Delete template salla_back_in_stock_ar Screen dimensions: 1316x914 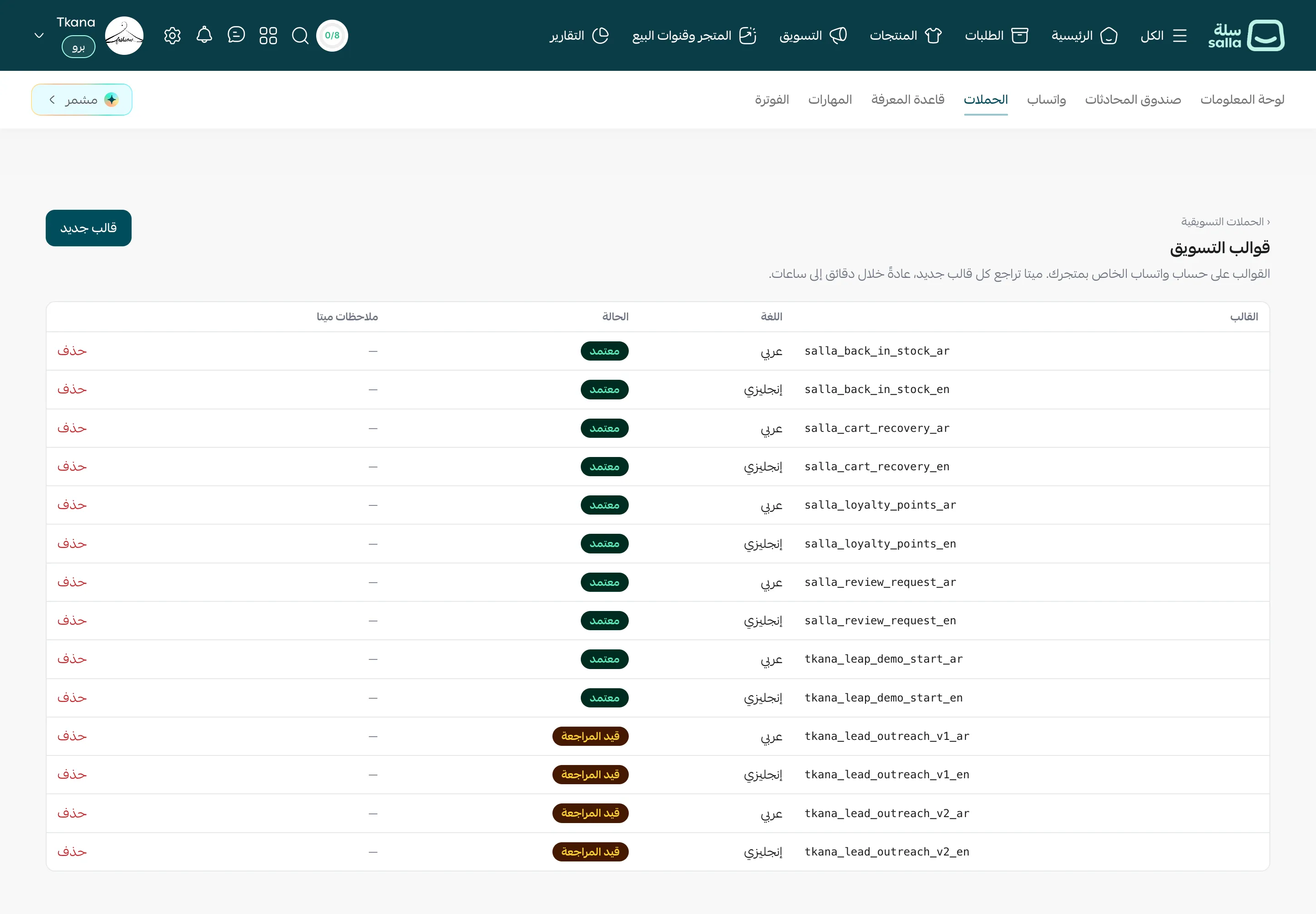[x=72, y=351]
